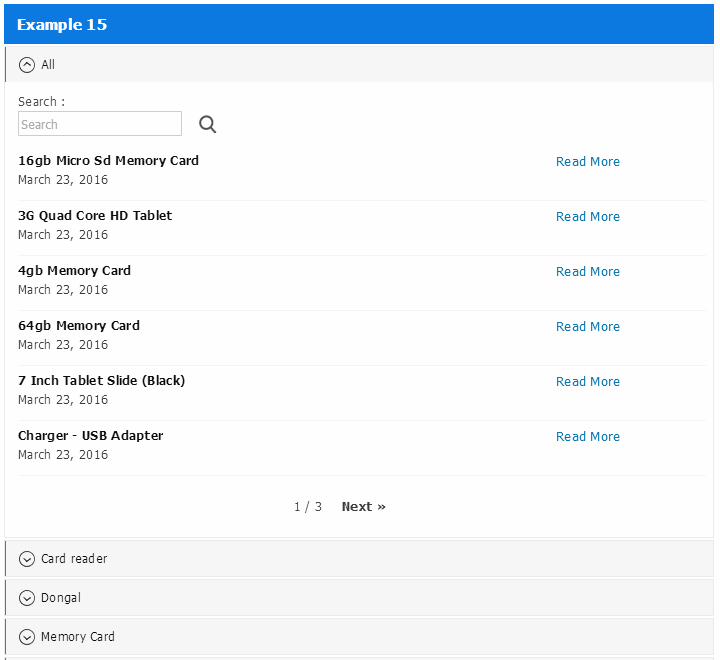Select the 7 Inch Tablet Slide (Black) title
Screen dimensions: 720x660
(101, 381)
